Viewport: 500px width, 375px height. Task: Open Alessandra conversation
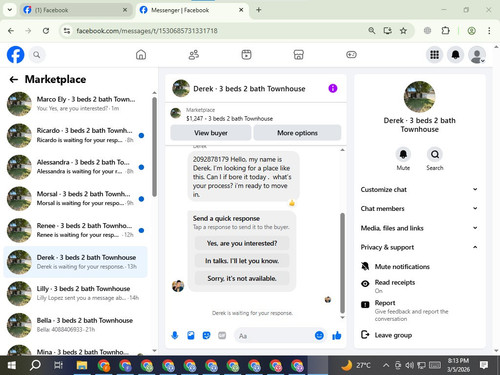76,167
